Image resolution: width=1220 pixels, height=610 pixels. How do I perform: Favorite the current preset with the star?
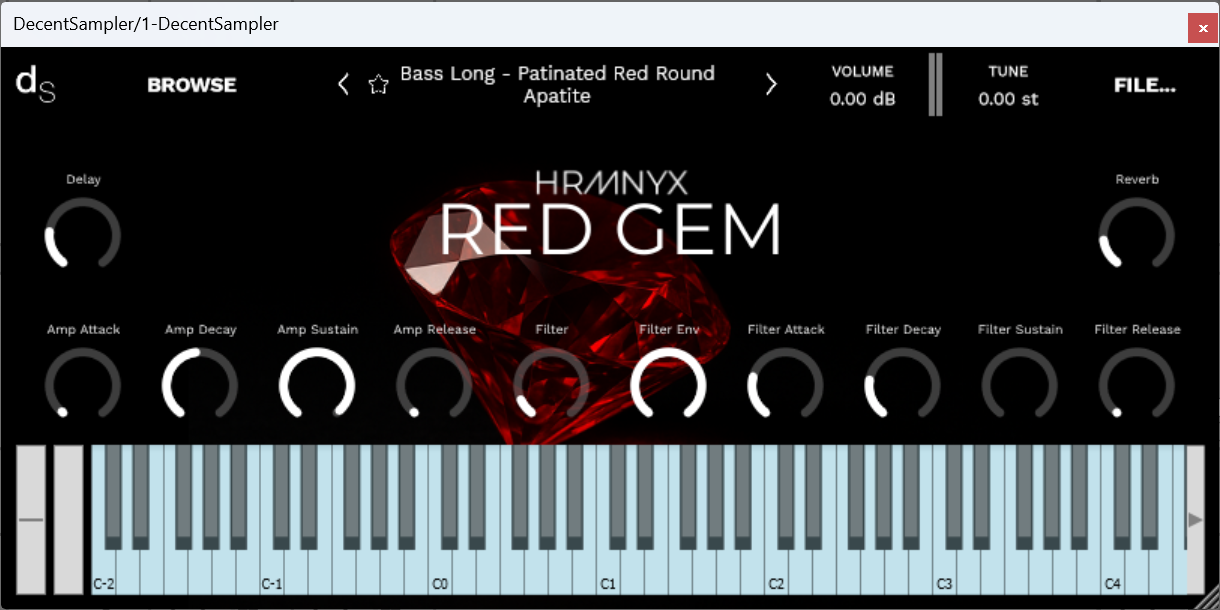378,84
